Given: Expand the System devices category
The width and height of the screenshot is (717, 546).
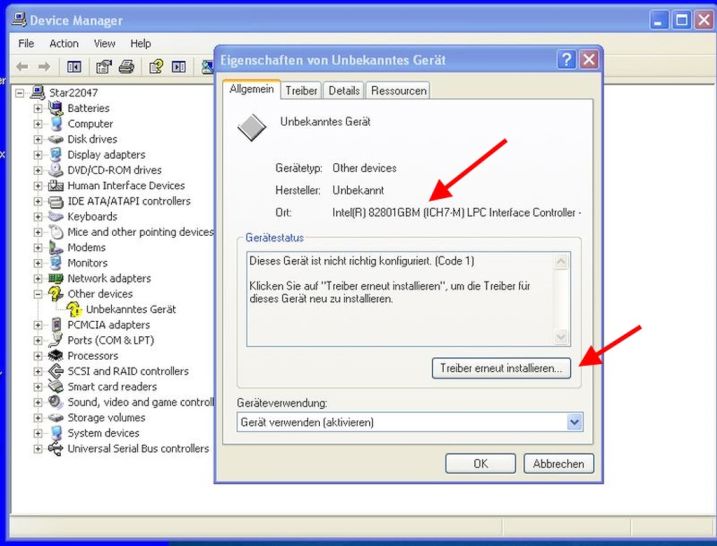Looking at the screenshot, I should tap(38, 433).
